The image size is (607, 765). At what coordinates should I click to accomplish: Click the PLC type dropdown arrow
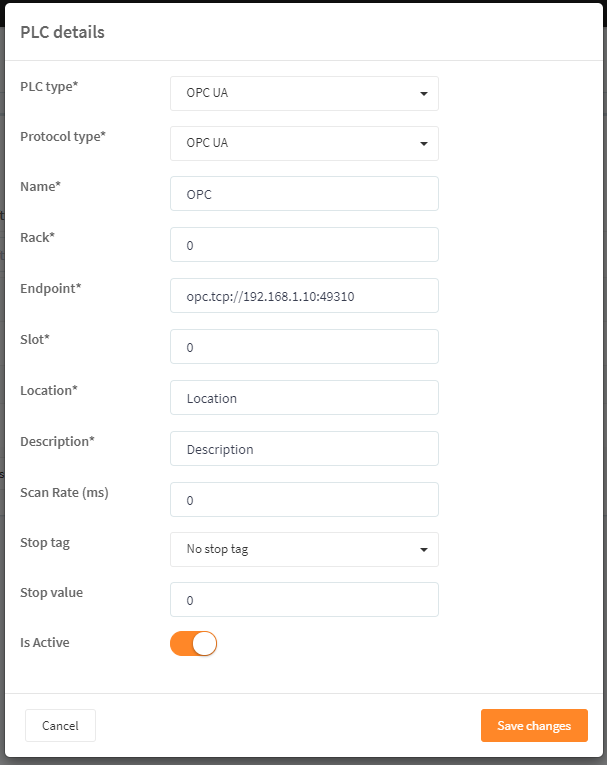424,94
